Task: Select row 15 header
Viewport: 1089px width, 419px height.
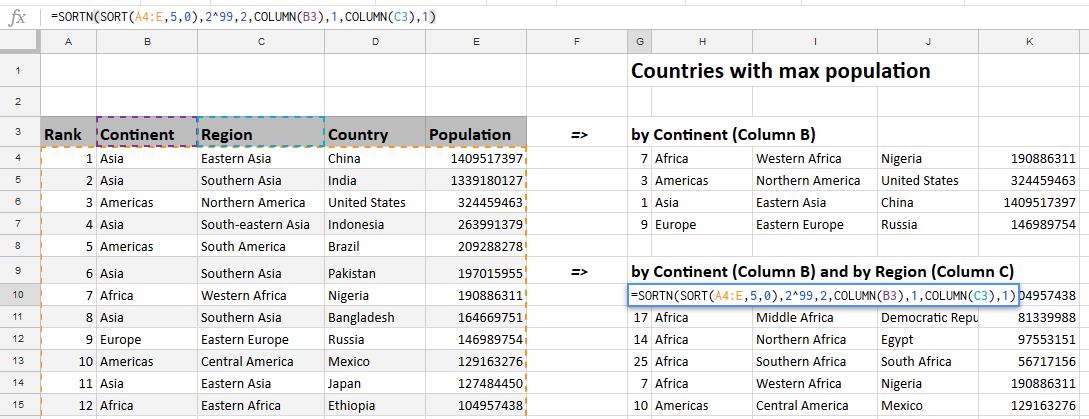Action: tap(20, 406)
